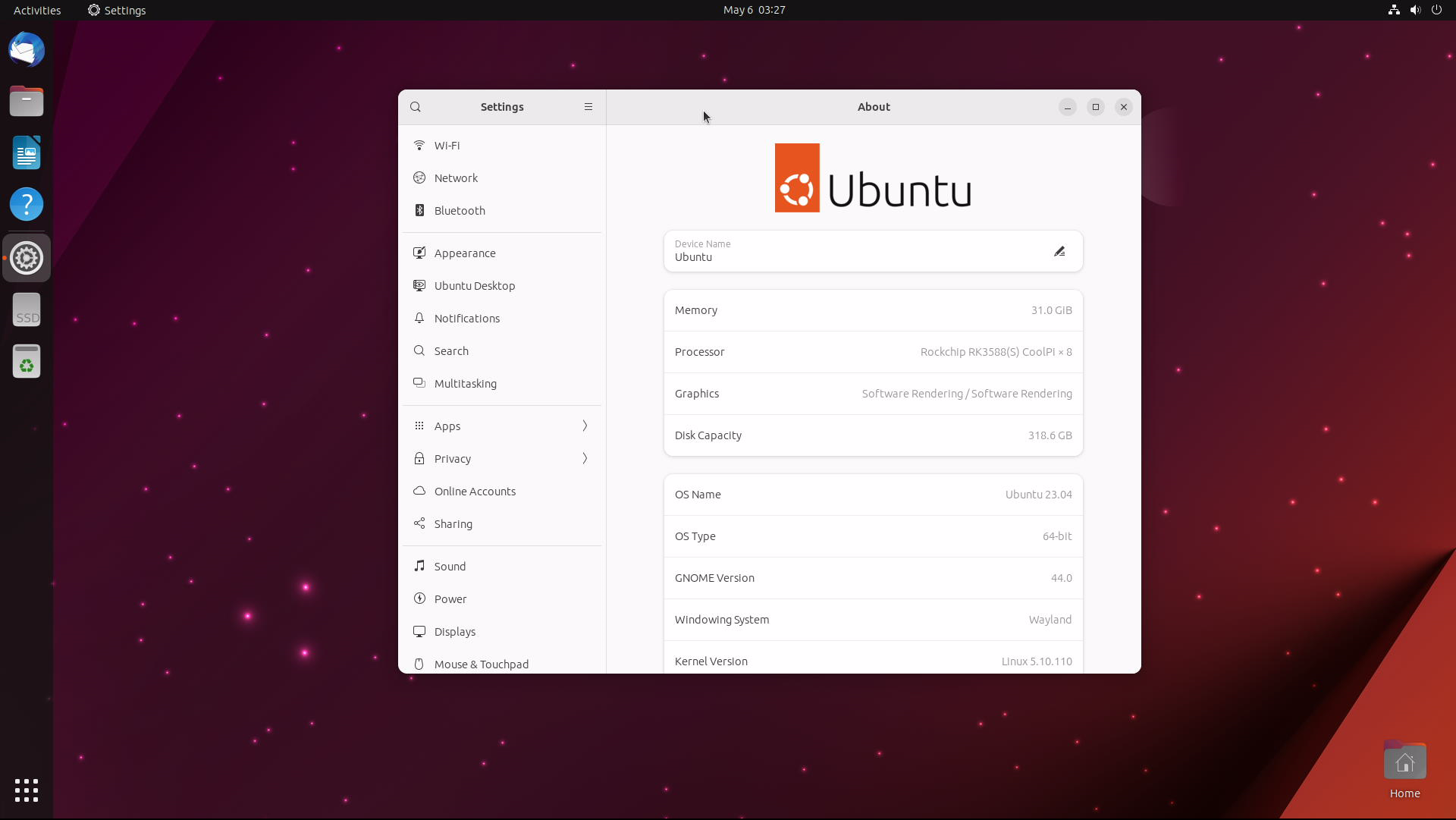Launch Thunderbird Mail from the dock

(27, 50)
